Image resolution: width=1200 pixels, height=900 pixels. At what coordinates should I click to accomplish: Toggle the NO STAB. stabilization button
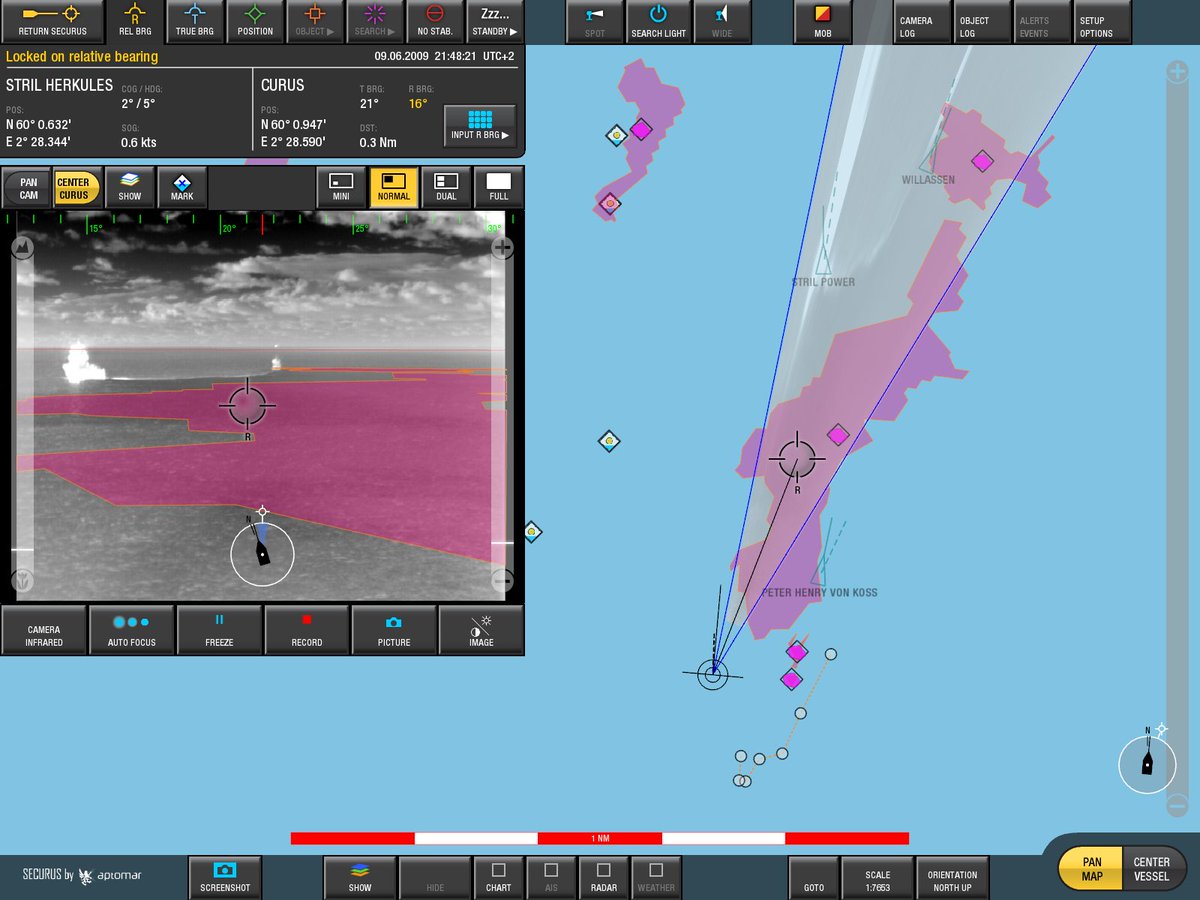(x=435, y=21)
